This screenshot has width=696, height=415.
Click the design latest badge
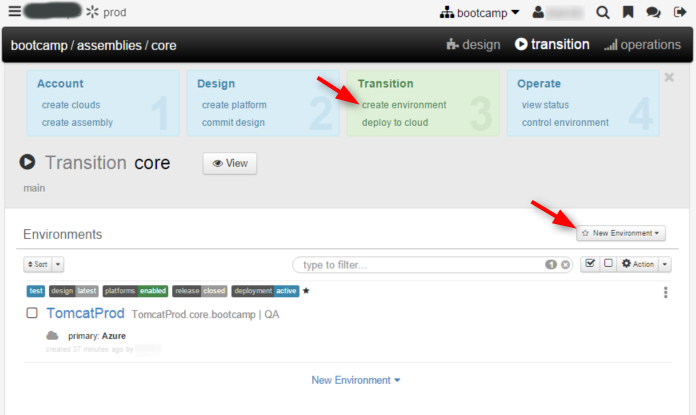pyautogui.click(x=74, y=291)
